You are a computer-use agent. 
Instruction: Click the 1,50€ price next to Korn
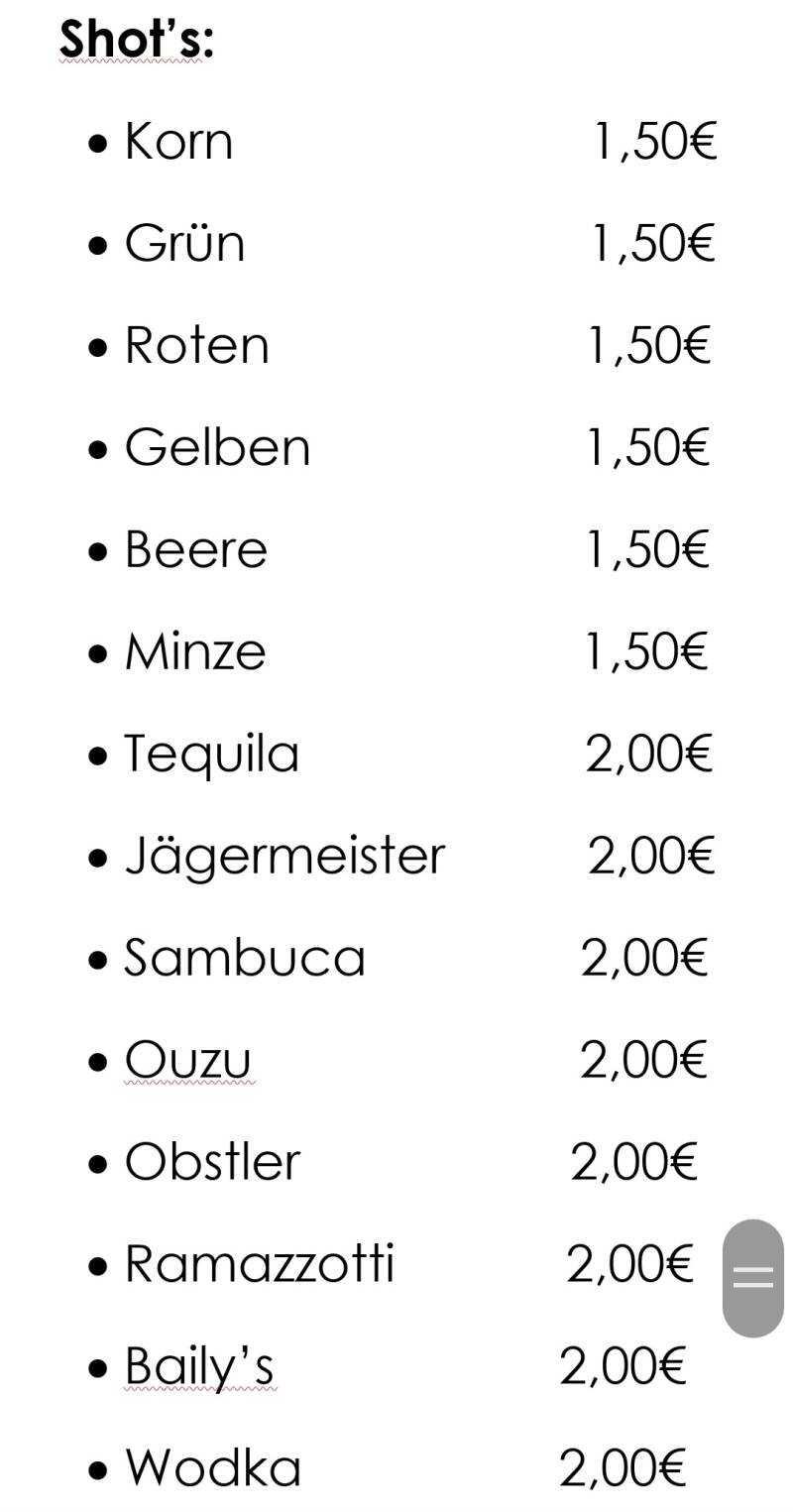(x=654, y=142)
